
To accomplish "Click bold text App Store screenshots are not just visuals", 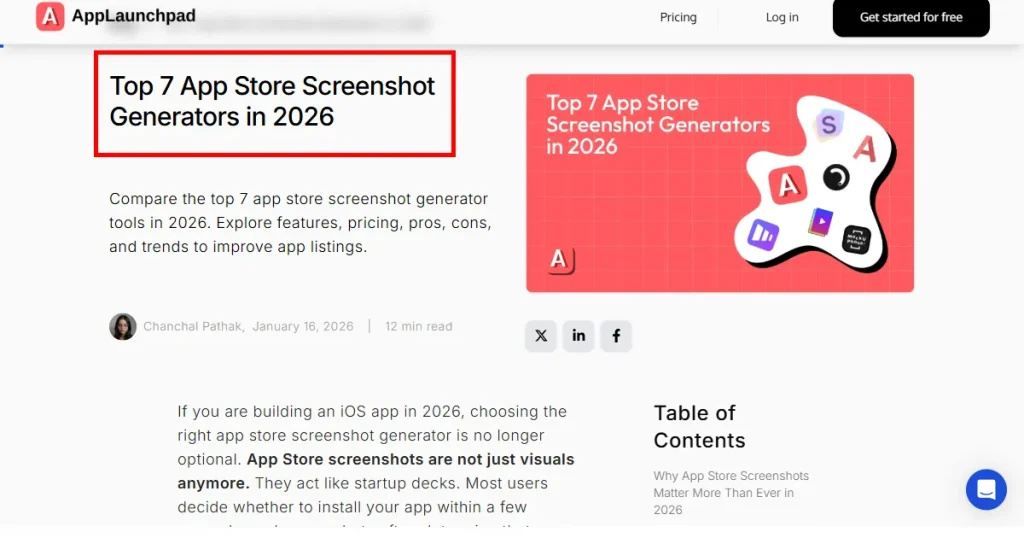I will pos(376,471).
